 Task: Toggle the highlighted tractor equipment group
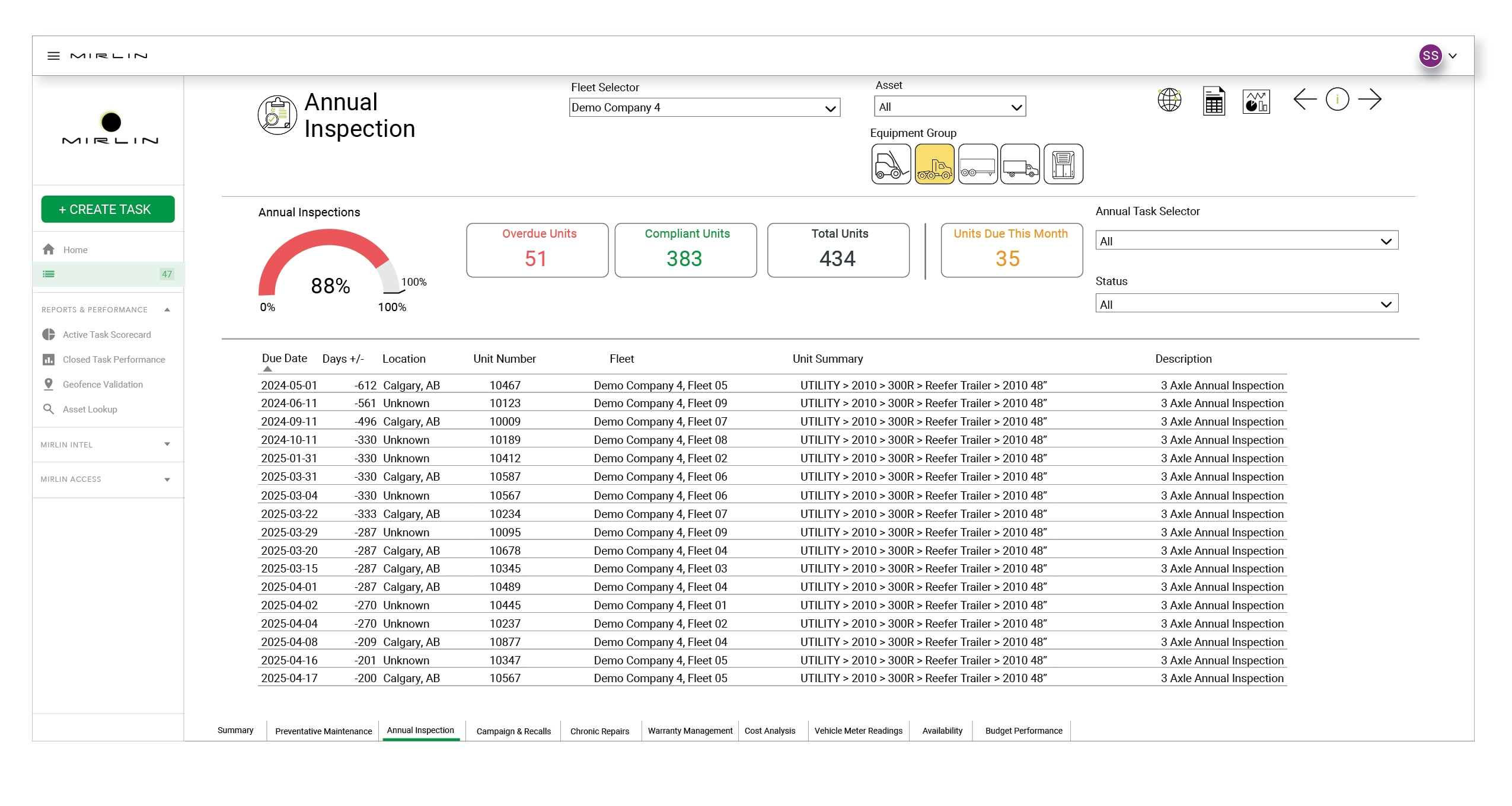(934, 164)
